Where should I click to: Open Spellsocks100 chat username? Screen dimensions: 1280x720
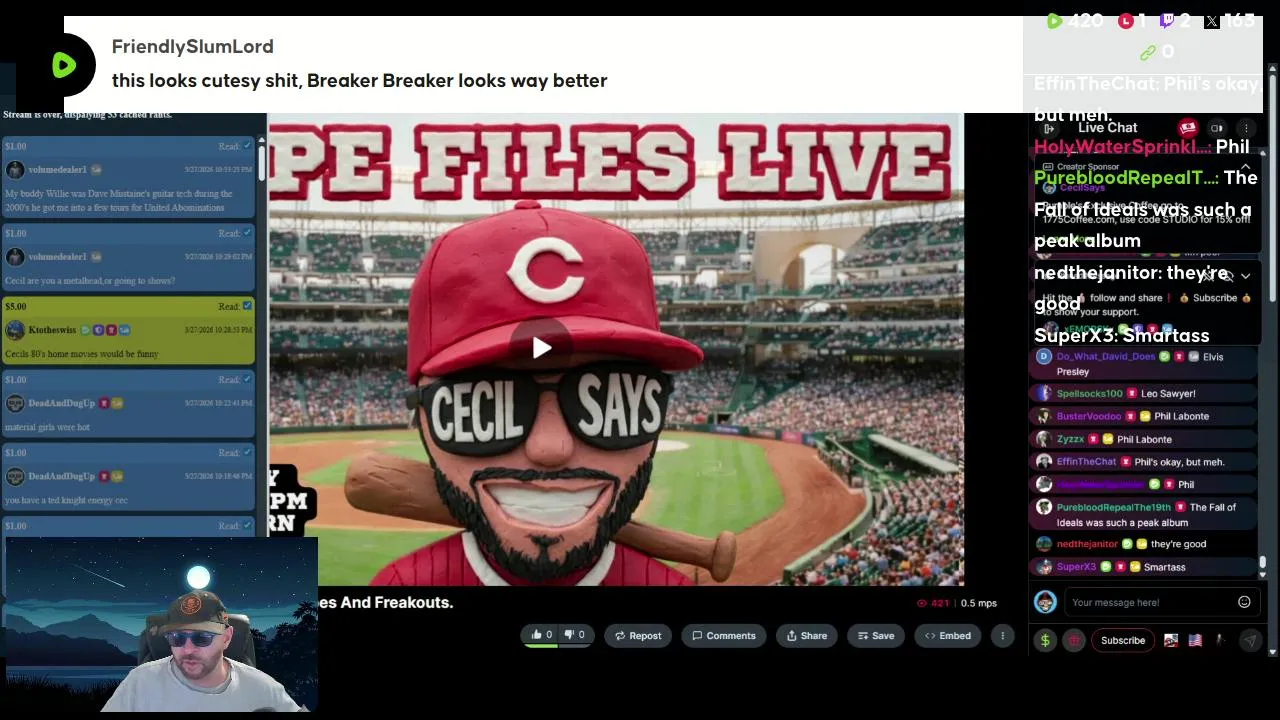tap(1090, 394)
